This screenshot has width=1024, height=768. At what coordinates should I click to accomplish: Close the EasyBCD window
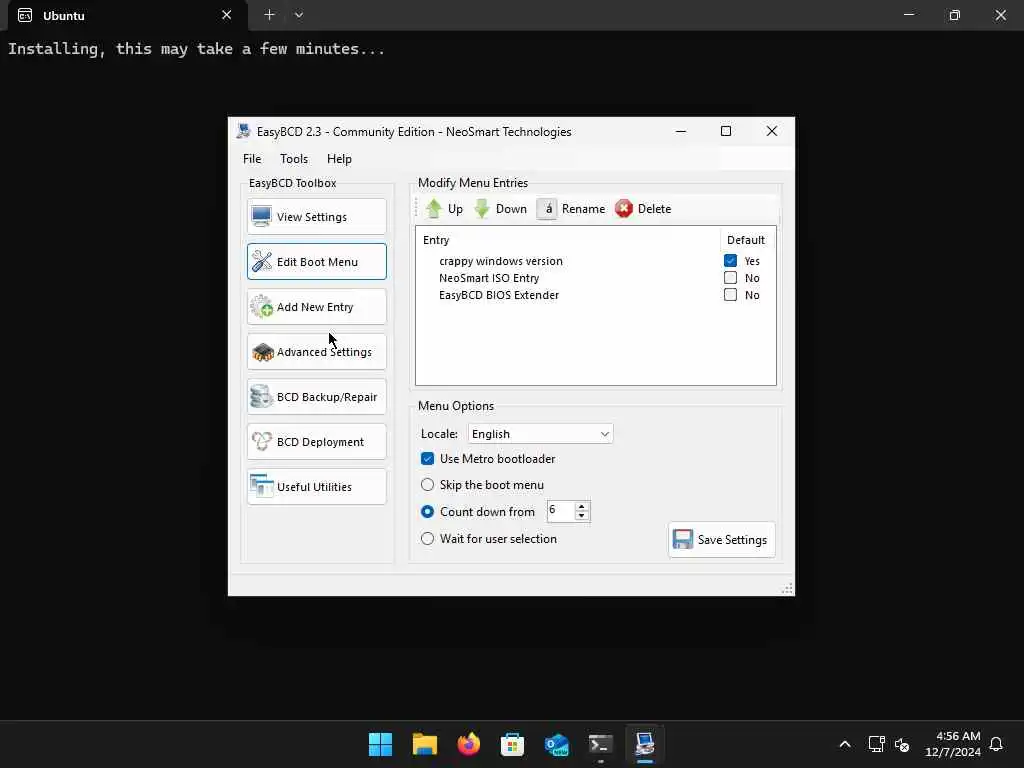pyautogui.click(x=771, y=131)
